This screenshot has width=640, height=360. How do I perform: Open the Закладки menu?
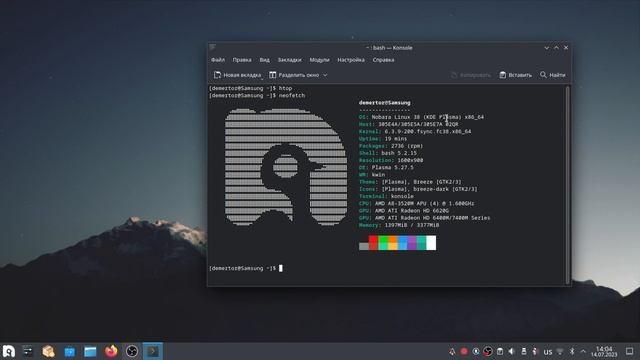tap(289, 60)
